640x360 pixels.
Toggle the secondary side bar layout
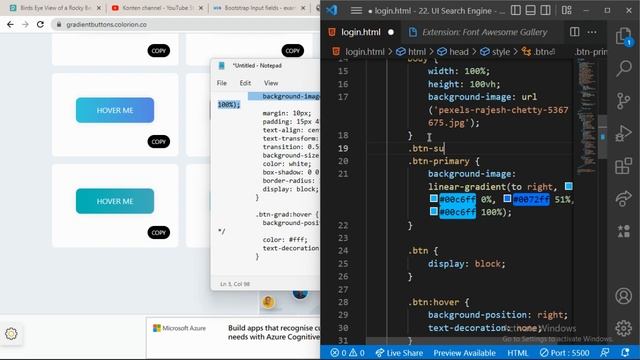click(x=545, y=10)
